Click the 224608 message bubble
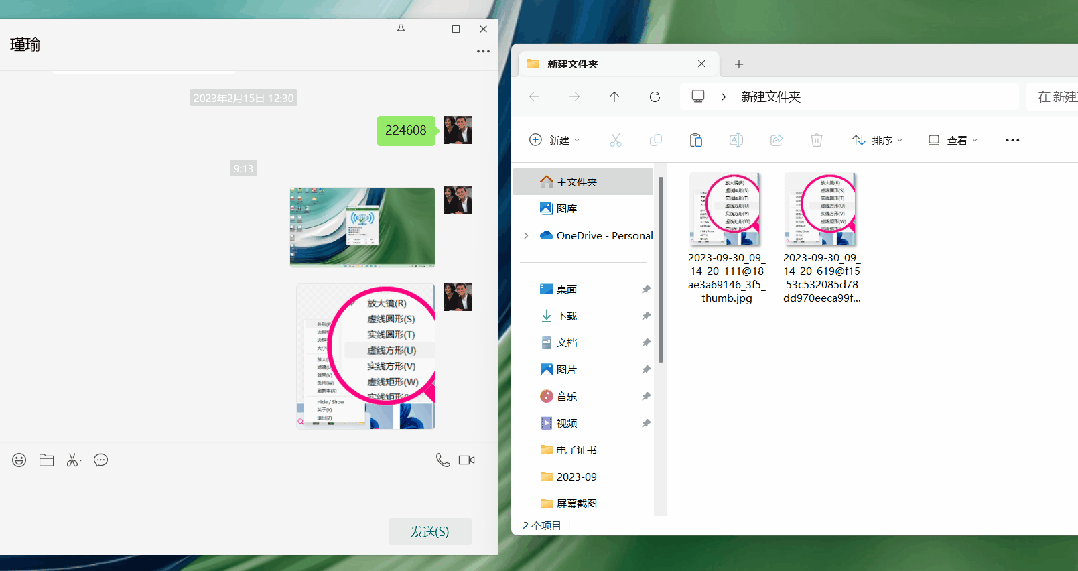This screenshot has width=1078, height=571. 406,131
